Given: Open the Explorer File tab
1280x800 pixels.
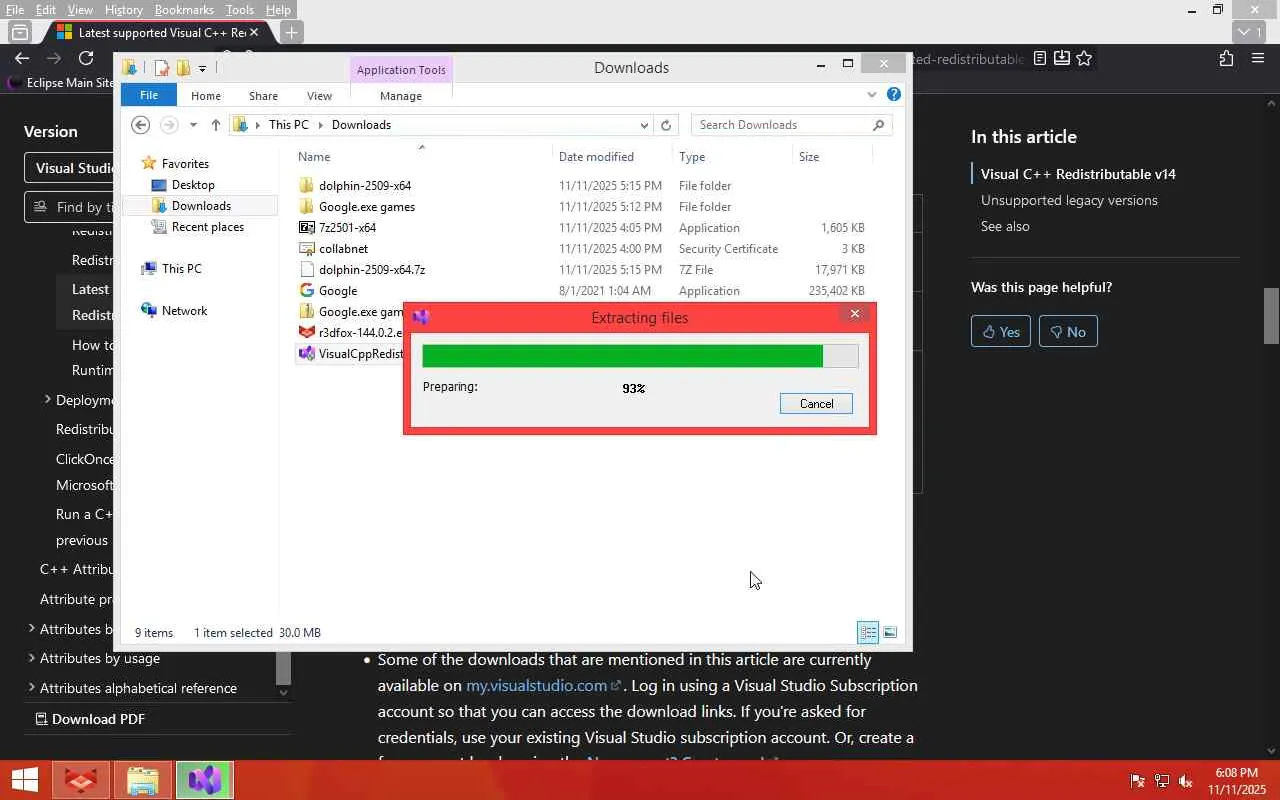Looking at the screenshot, I should (148, 95).
